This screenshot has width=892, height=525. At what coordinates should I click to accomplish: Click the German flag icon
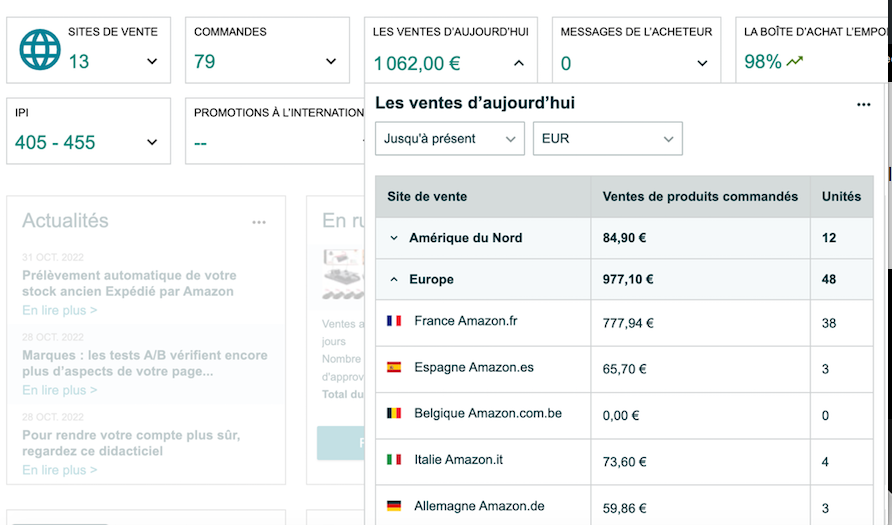coord(394,506)
